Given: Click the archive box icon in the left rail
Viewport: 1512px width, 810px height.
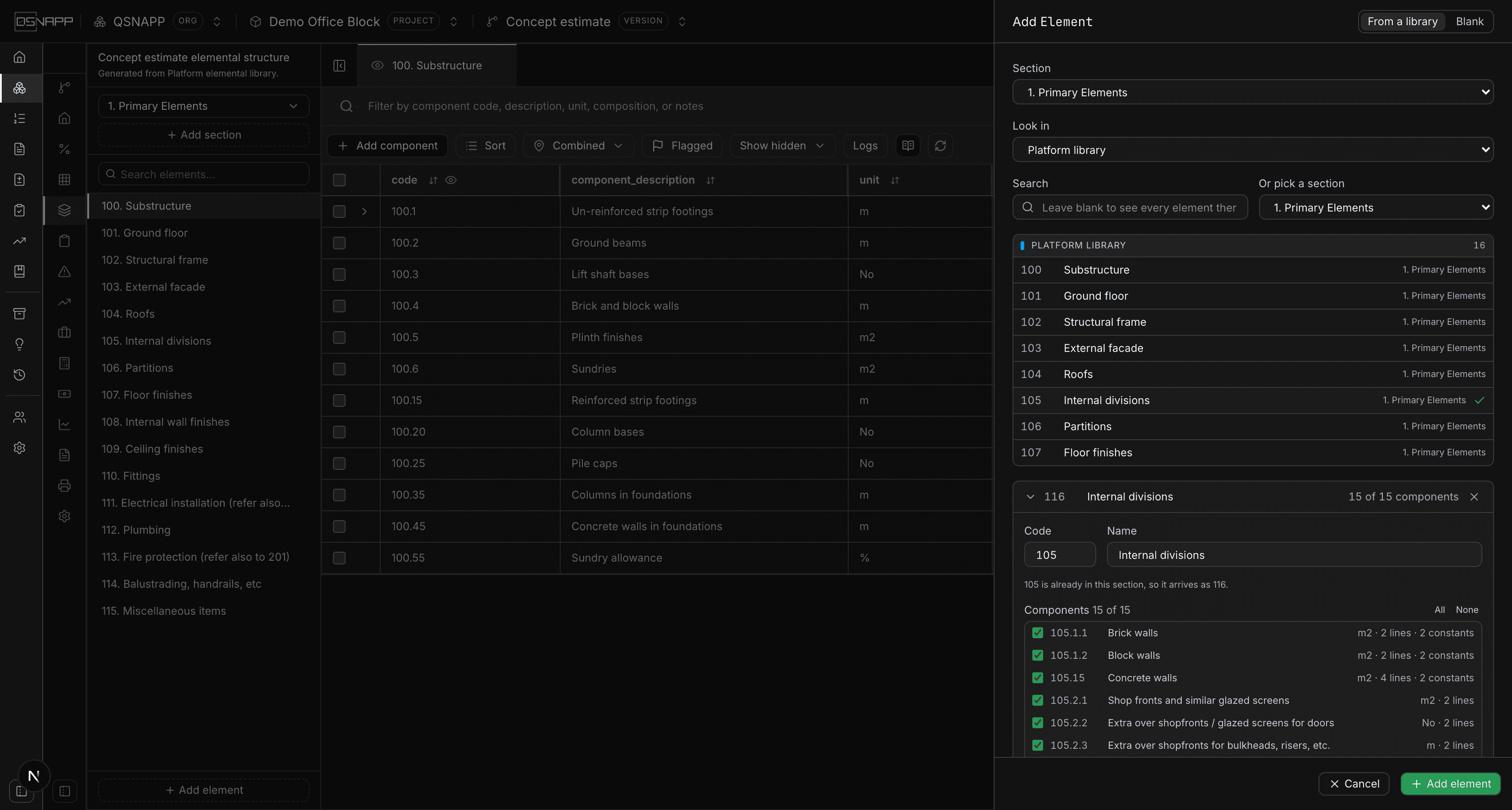Looking at the screenshot, I should click(x=19, y=314).
